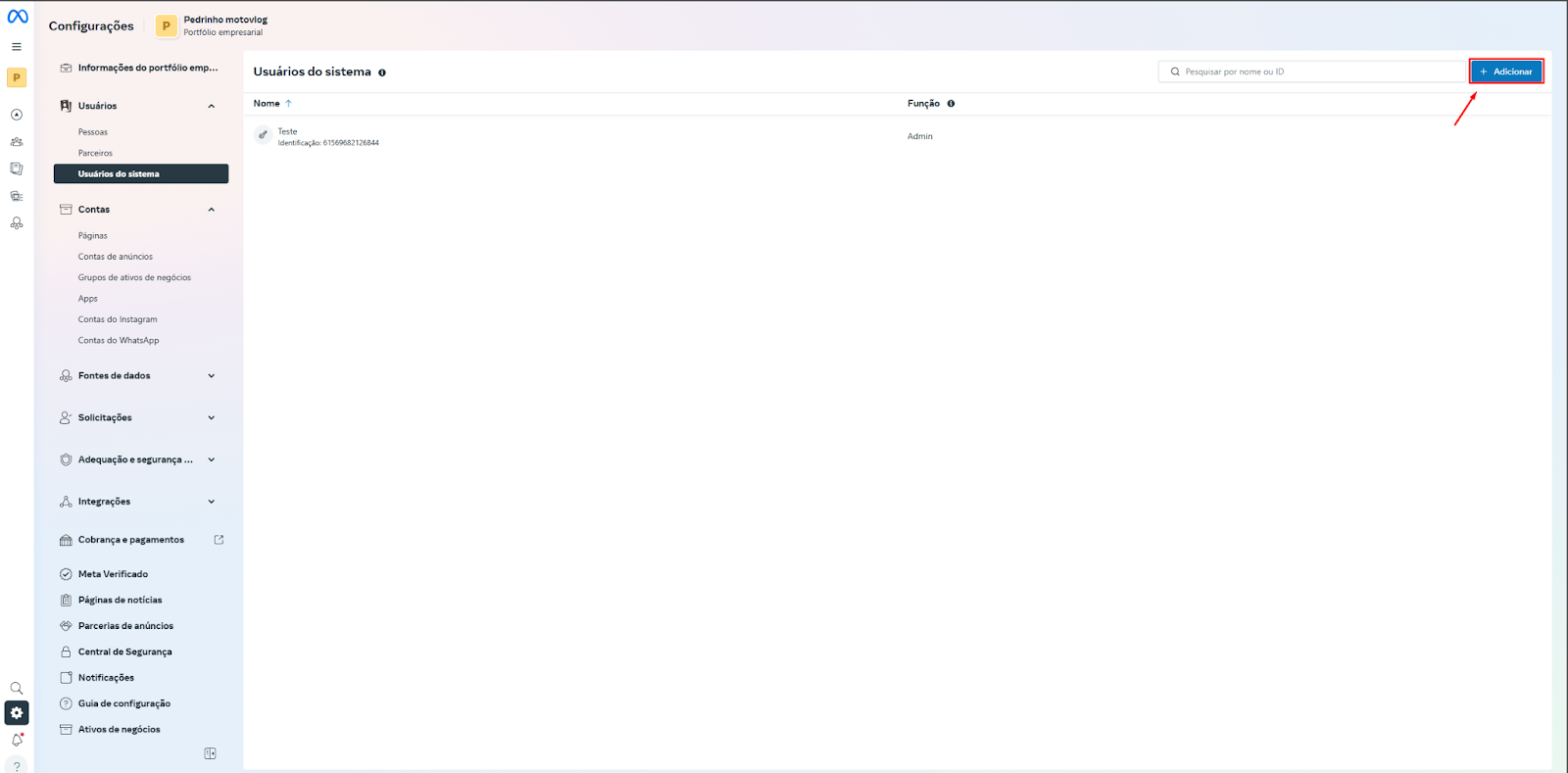Open Pessoas under Usuários

93,132
